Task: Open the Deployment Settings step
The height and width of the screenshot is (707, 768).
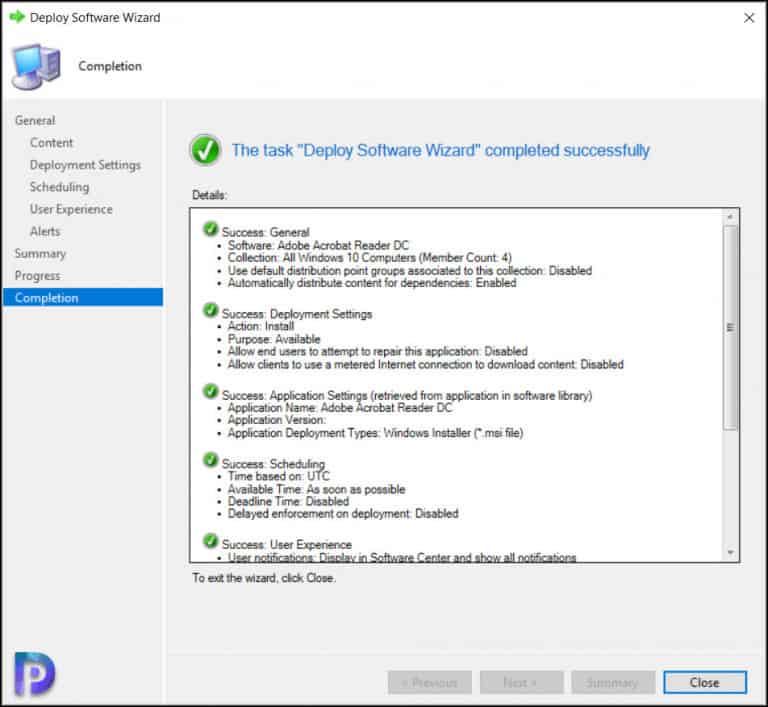Action: coord(85,165)
